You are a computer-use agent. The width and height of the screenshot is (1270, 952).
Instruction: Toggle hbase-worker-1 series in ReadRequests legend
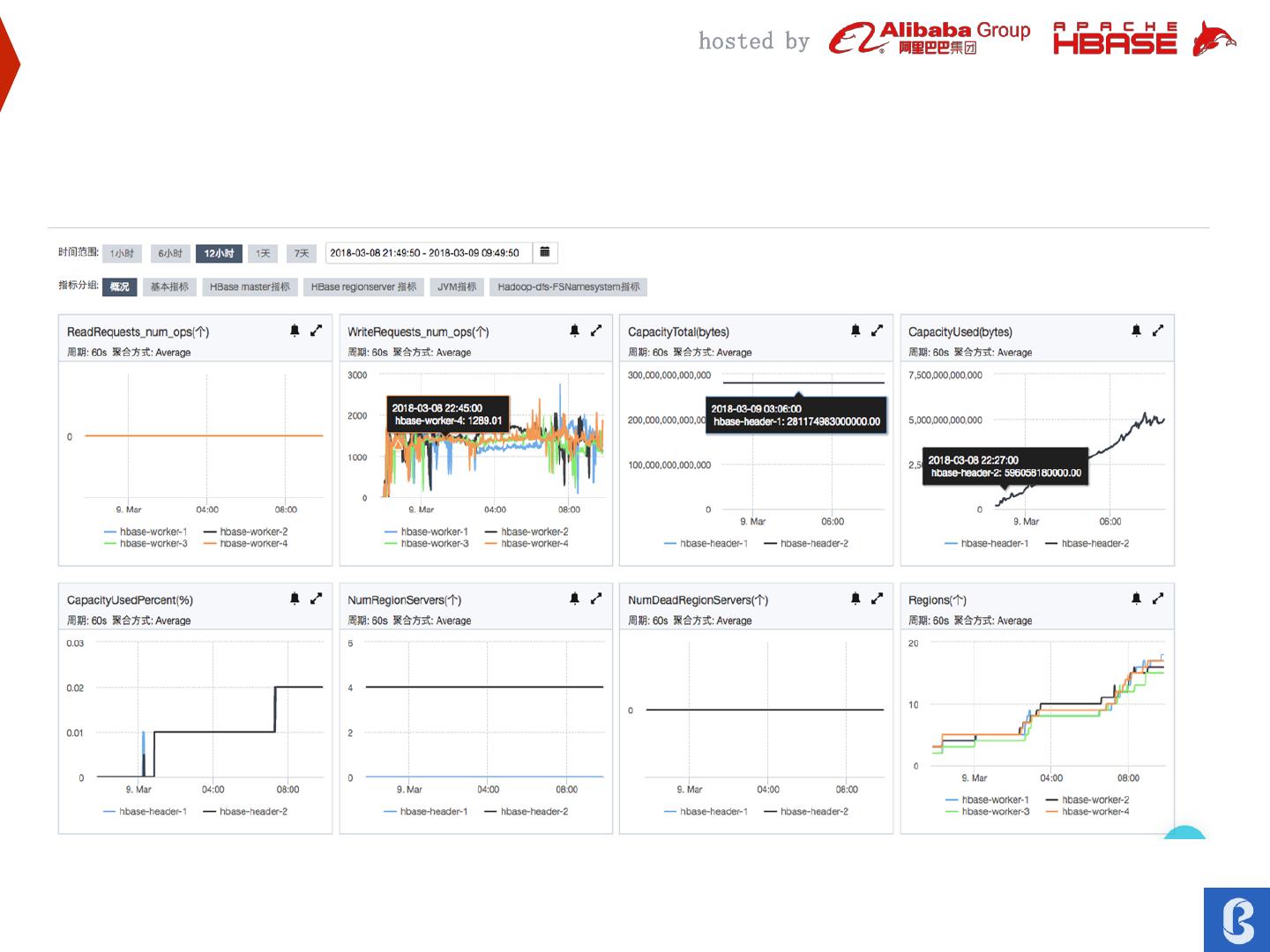pyautogui.click(x=153, y=532)
